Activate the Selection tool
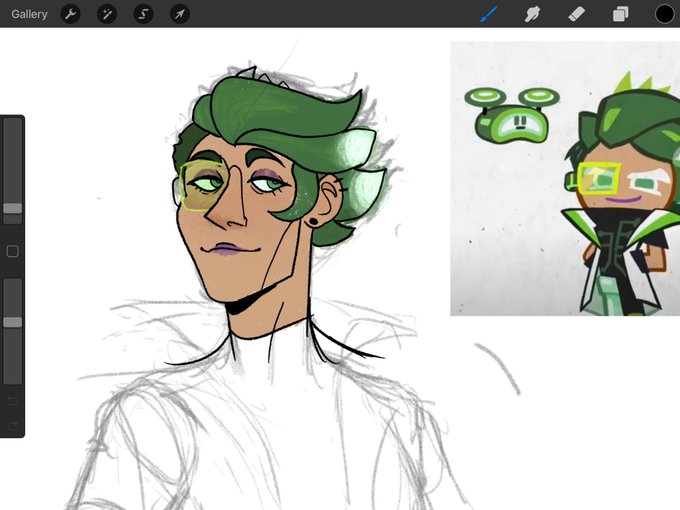This screenshot has width=680, height=510. 143,14
